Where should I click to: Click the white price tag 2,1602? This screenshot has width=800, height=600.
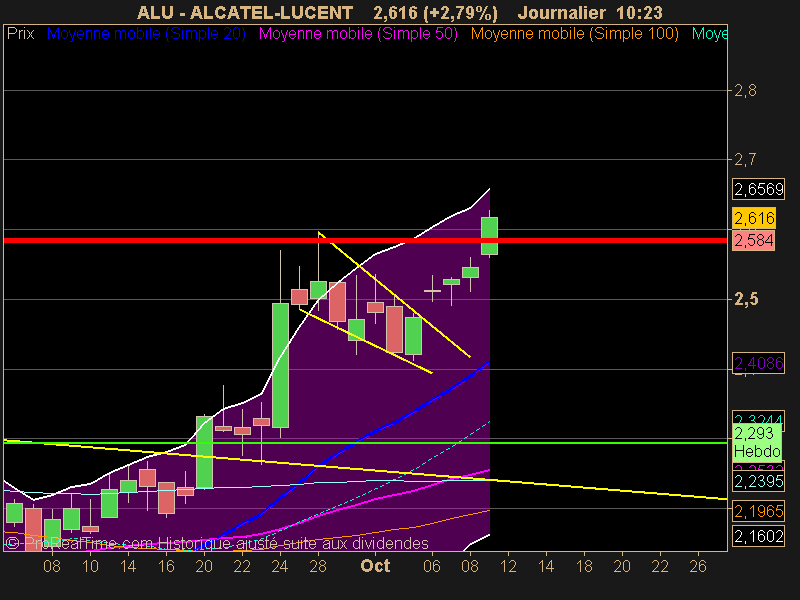tap(758, 536)
